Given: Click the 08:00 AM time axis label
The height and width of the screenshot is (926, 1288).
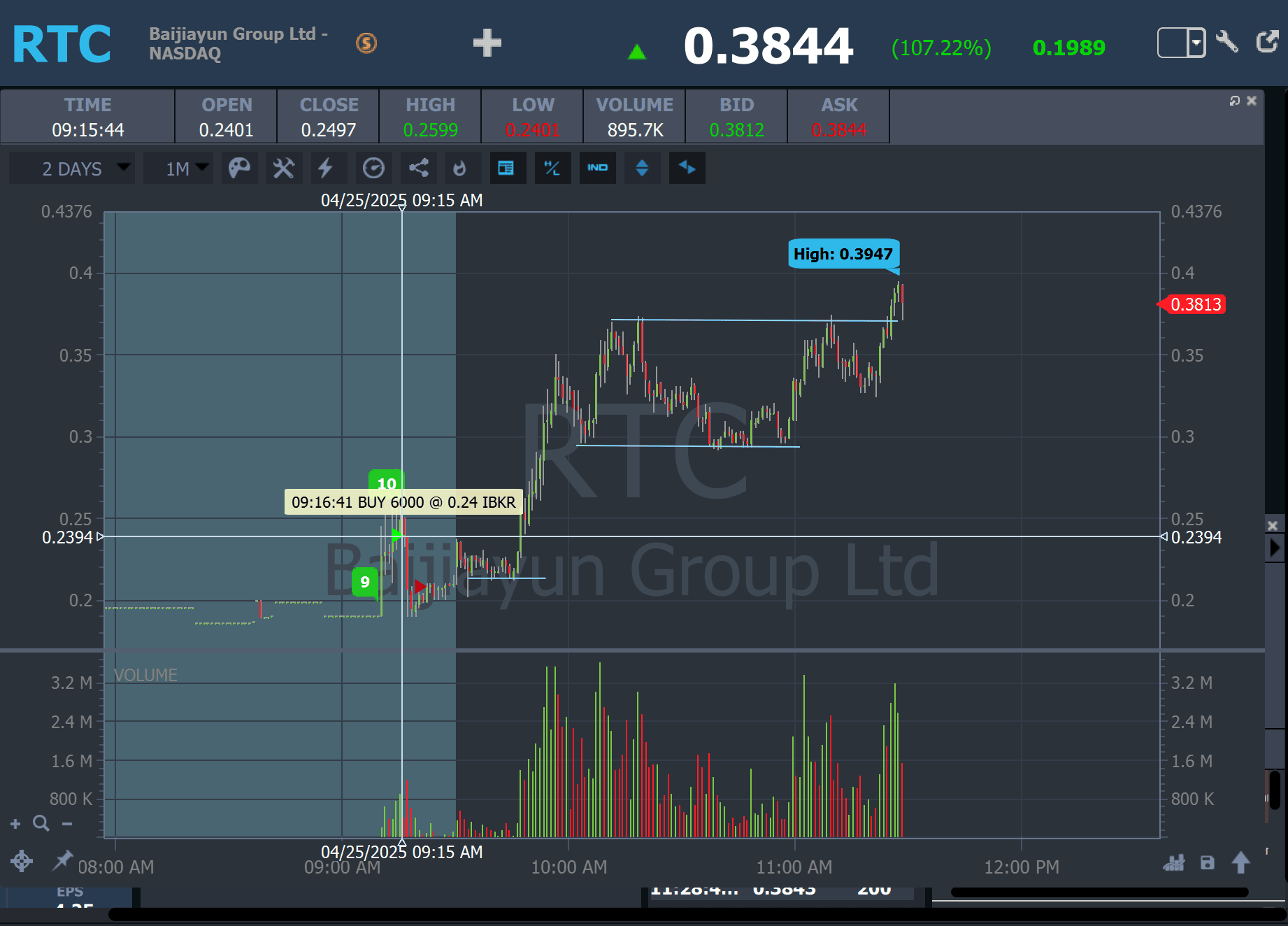Looking at the screenshot, I should point(116,867).
